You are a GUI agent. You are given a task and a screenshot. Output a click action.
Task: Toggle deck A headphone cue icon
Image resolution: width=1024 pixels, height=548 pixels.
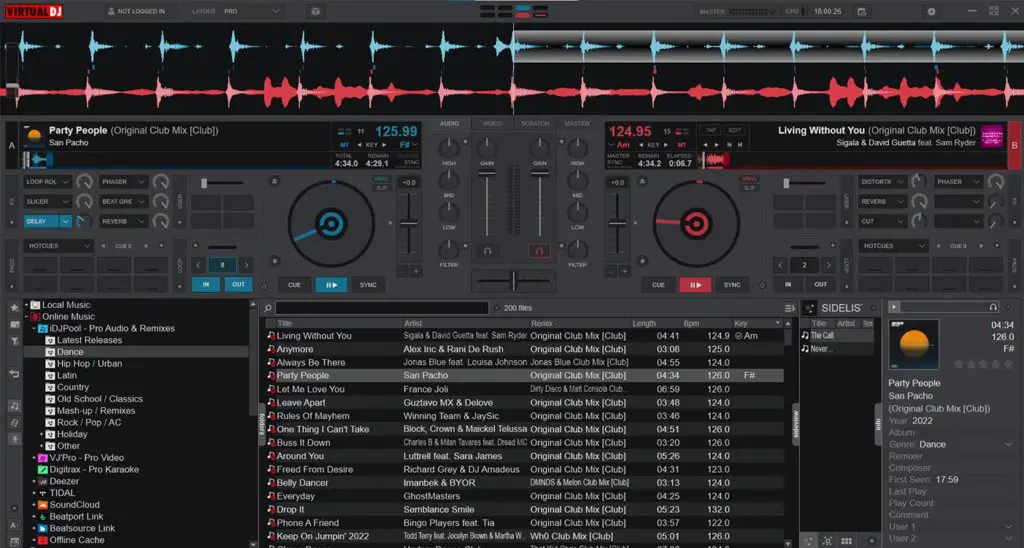point(487,251)
